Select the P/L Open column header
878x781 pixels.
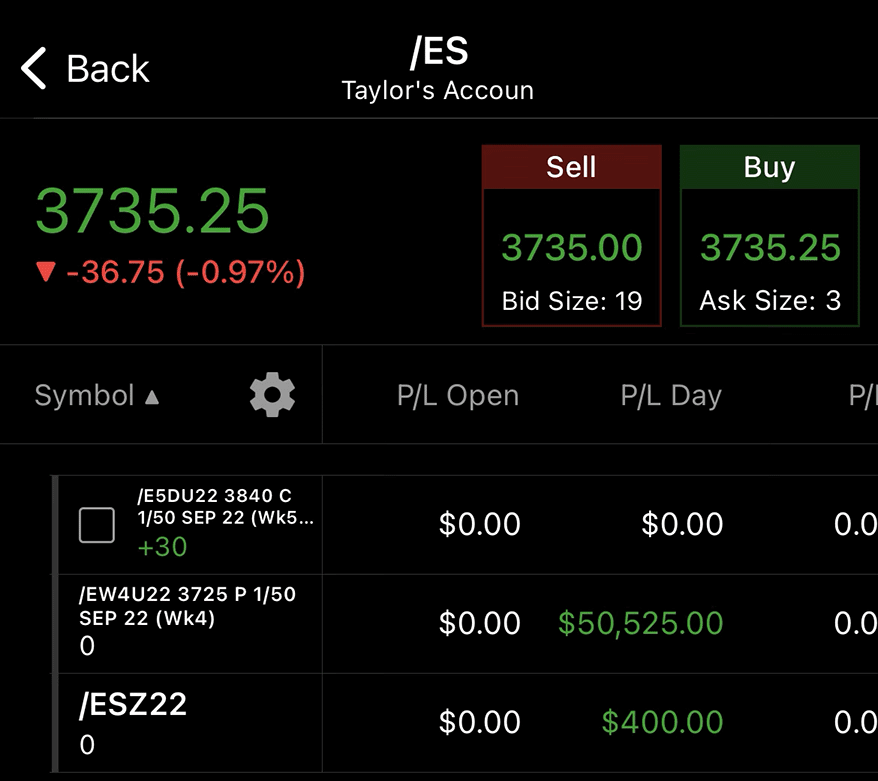click(458, 395)
